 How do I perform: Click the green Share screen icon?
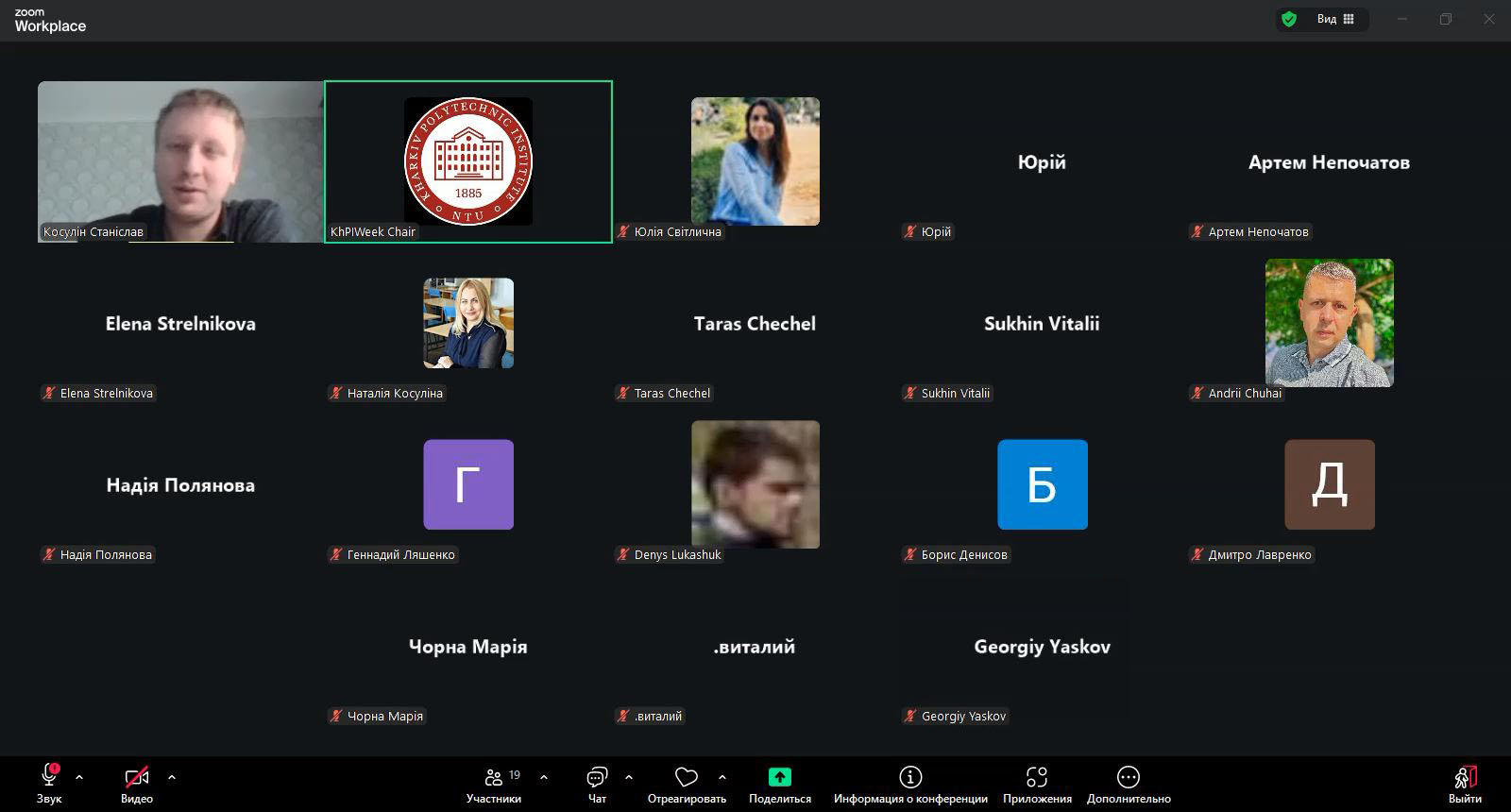coord(779,777)
